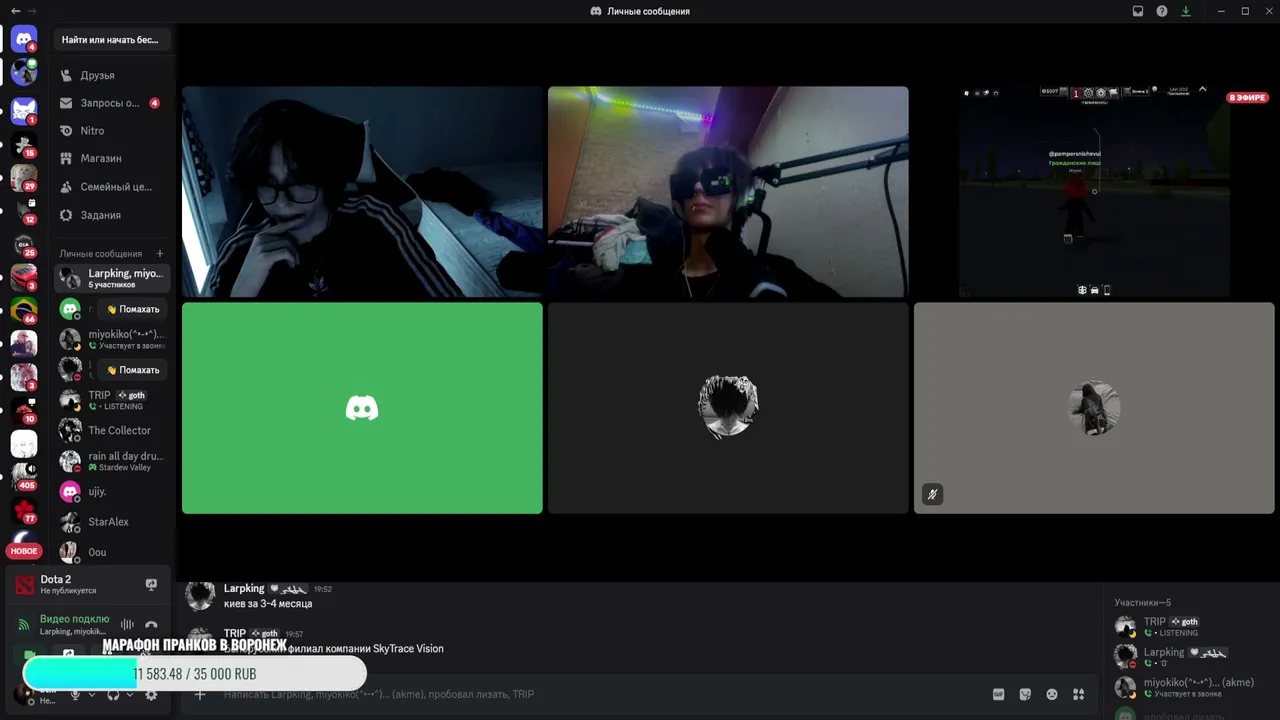The width and height of the screenshot is (1280, 720).
Task: Open the Магазин shop page
Action: tap(112, 158)
